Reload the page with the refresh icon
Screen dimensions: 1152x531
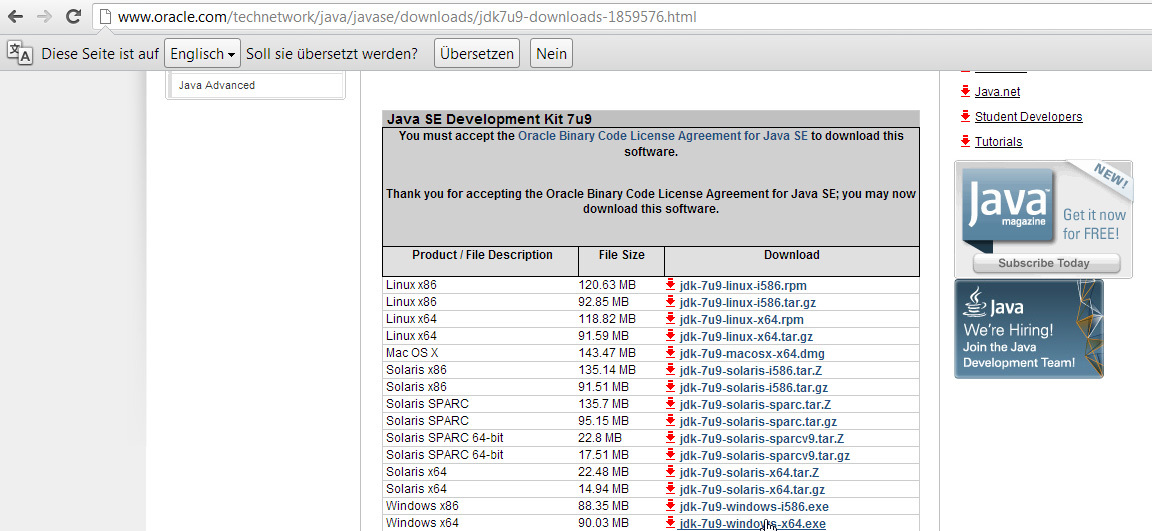[x=73, y=16]
